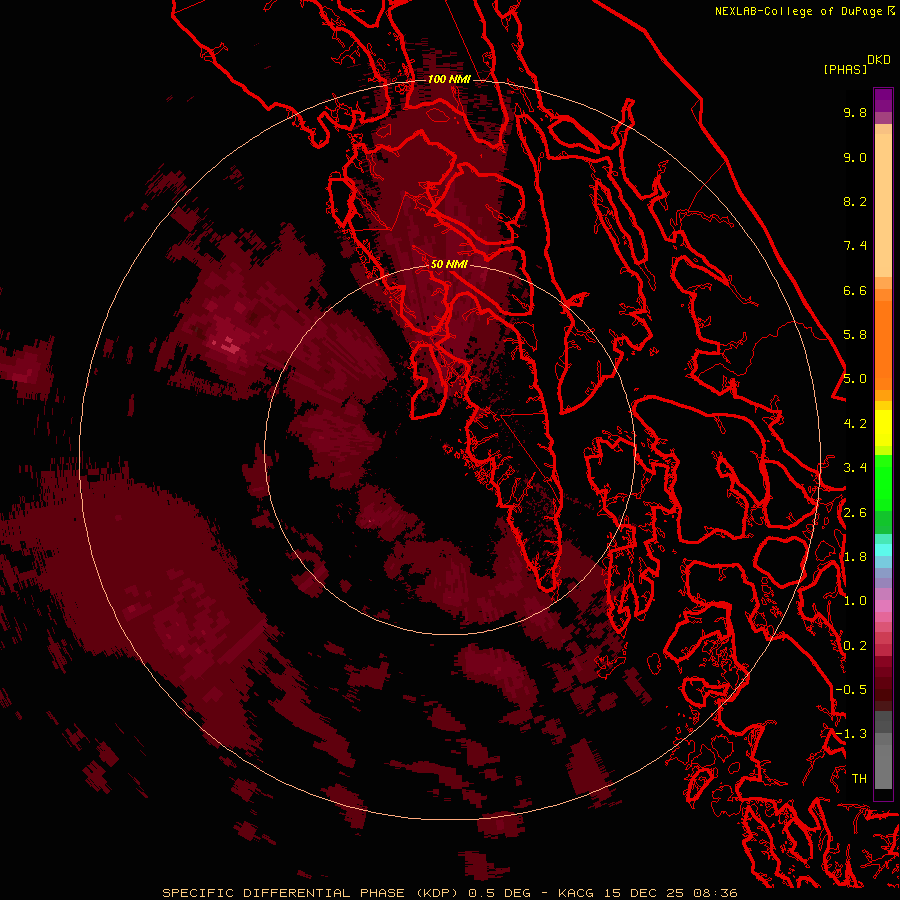This screenshot has height=900, width=900.
Task: Click the SPECIFIC DIFFERENTIAL PHASE (KDP) caption
Action: point(312,893)
